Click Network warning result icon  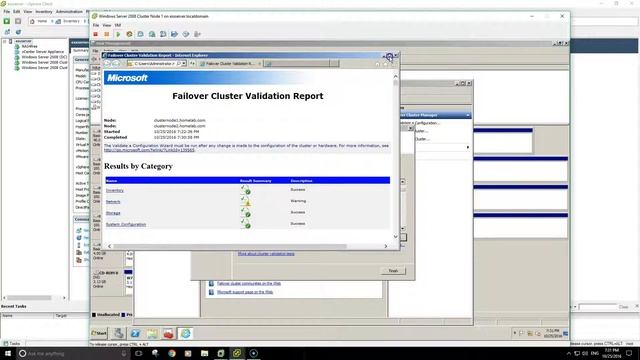pyautogui.click(x=245, y=201)
